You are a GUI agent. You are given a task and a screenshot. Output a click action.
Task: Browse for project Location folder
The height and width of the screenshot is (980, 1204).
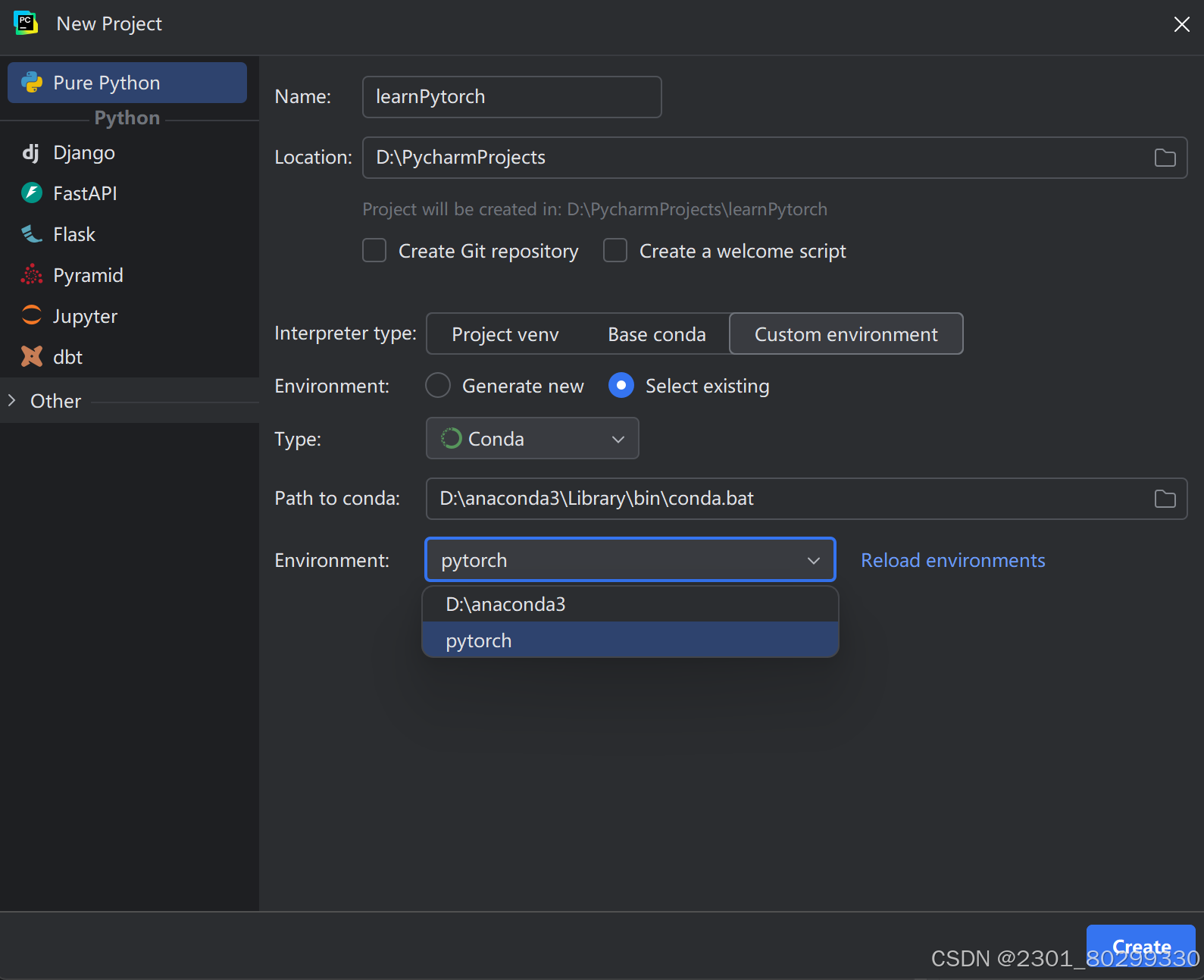coord(1165,158)
